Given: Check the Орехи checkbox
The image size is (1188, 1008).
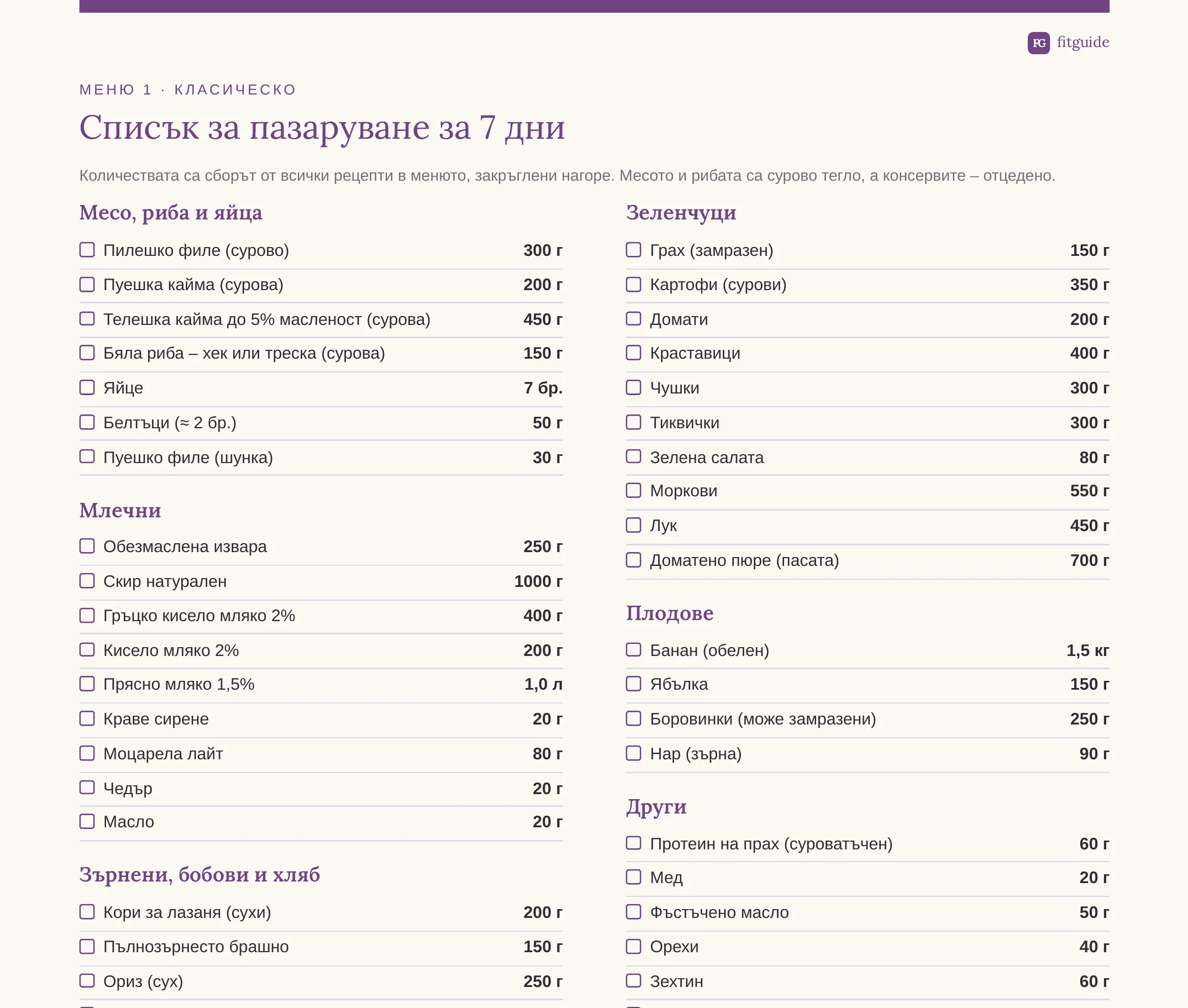Looking at the screenshot, I should (634, 946).
